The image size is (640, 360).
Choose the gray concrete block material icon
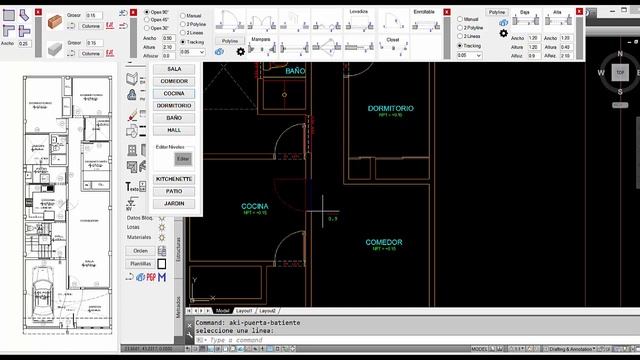click(55, 49)
